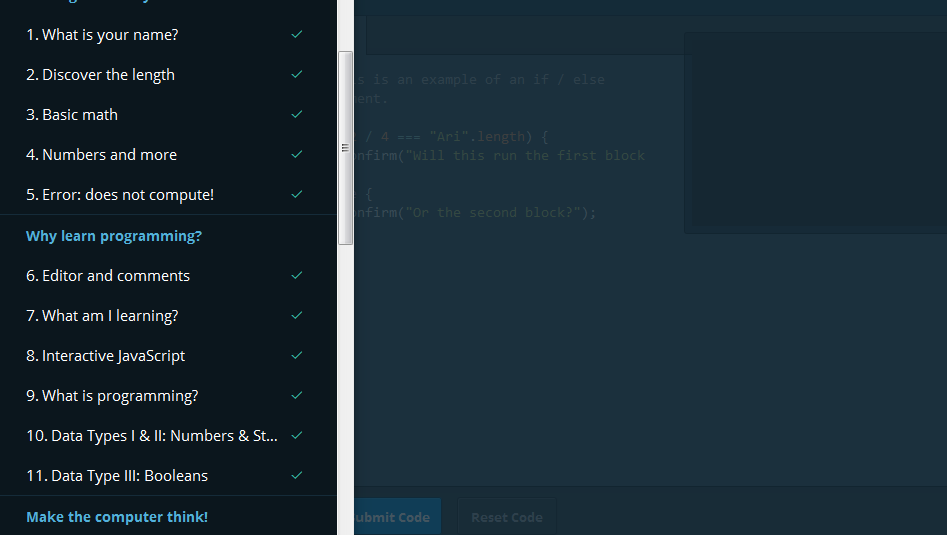Click the Reset Code button
947x535 pixels.
point(507,517)
